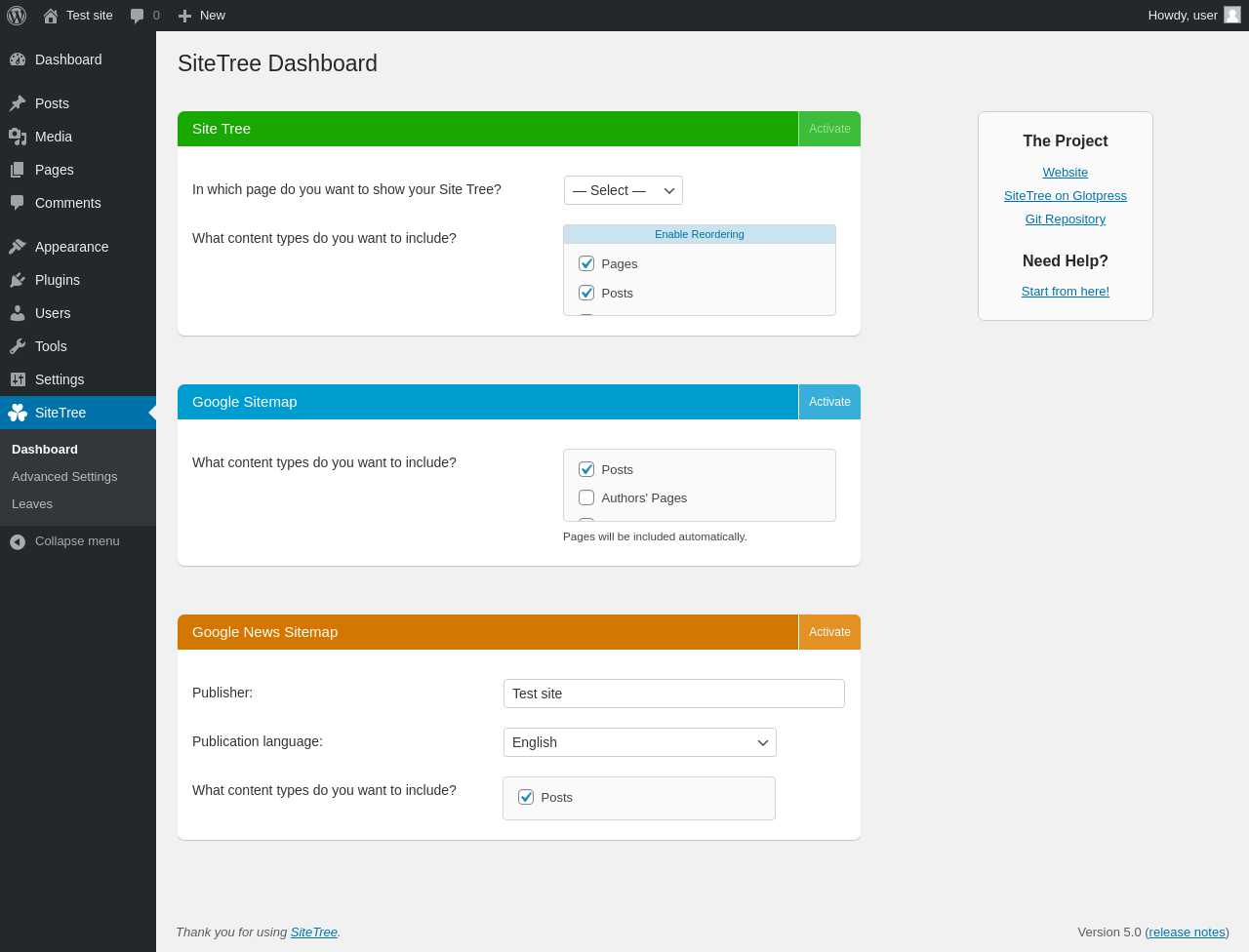Open the release notes link
1249x952 pixels.
coord(1187,932)
